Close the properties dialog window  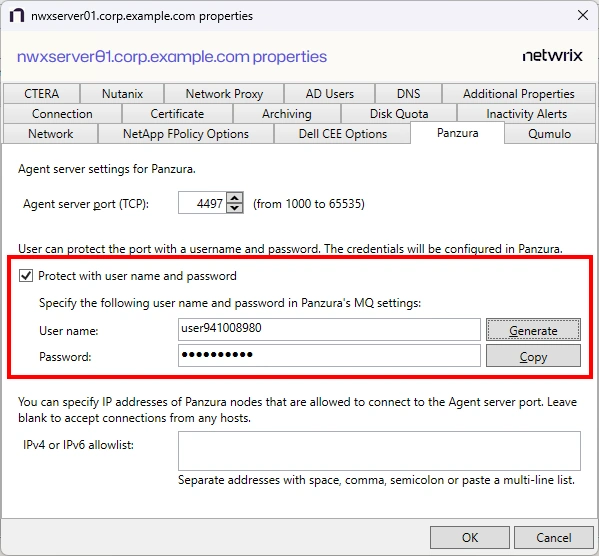(583, 15)
